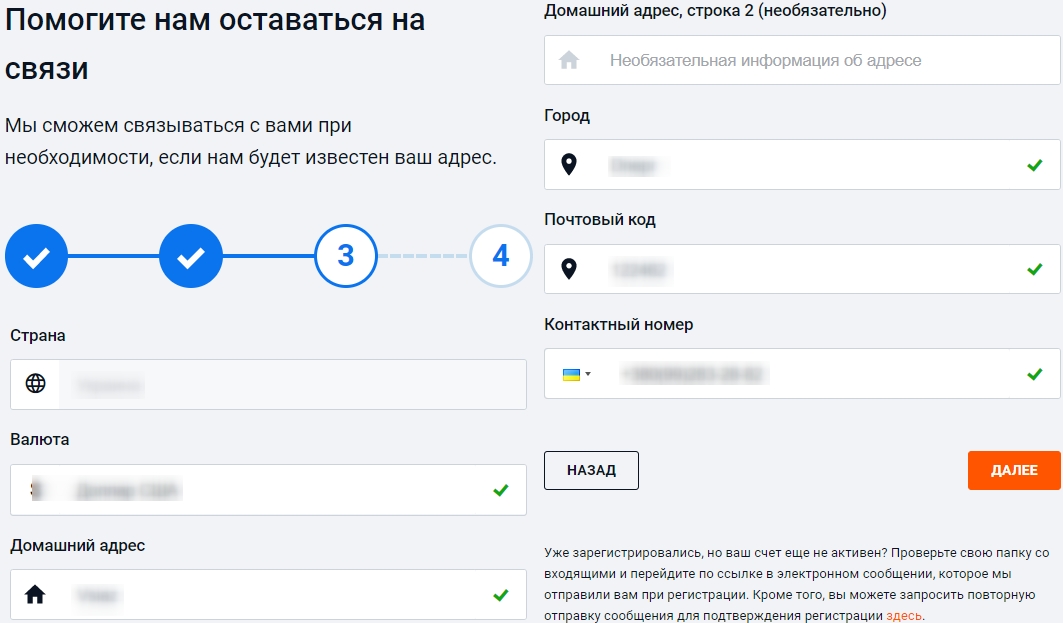Select step 4 in progress indicator
Screen dimensions: 1063x623
[500, 256]
